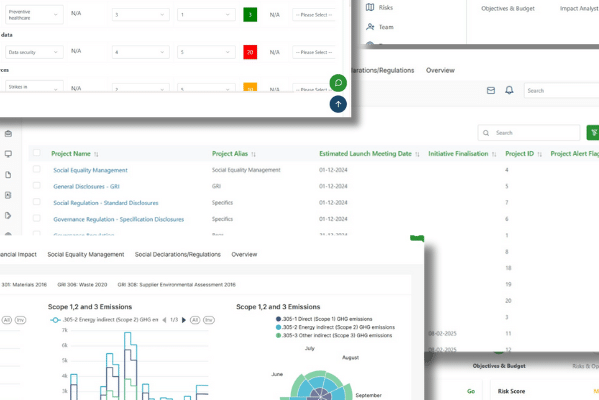Switch to Overview tab next to Social Declarations/Regulations
This screenshot has height=400, width=599.
(244, 254)
